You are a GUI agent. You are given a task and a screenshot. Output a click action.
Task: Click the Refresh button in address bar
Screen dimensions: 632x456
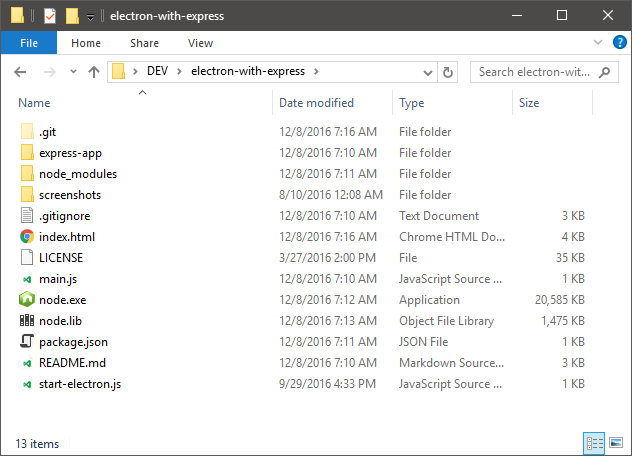point(447,72)
